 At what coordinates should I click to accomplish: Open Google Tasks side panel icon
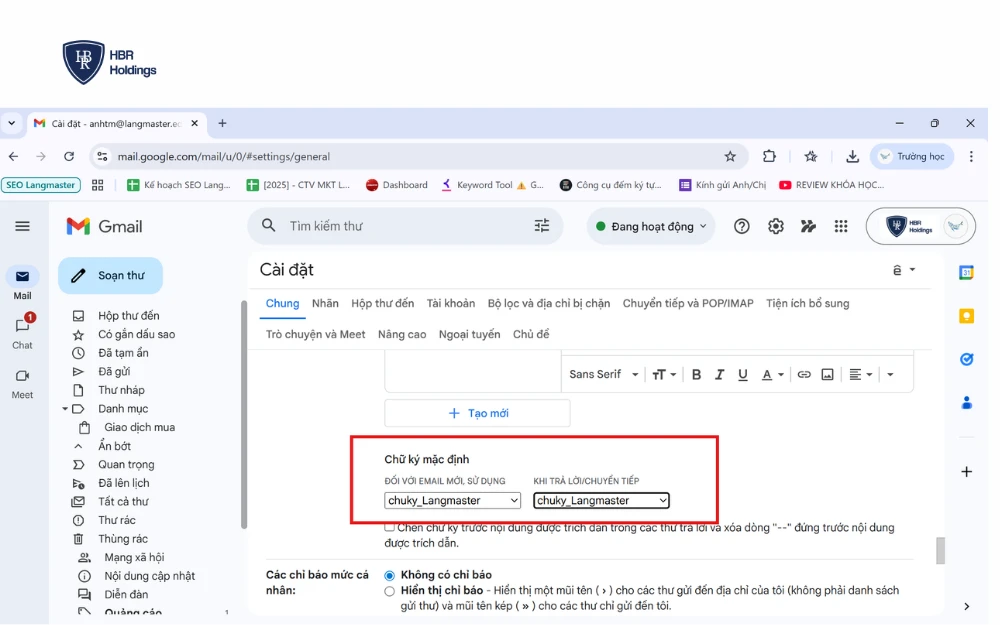966,359
